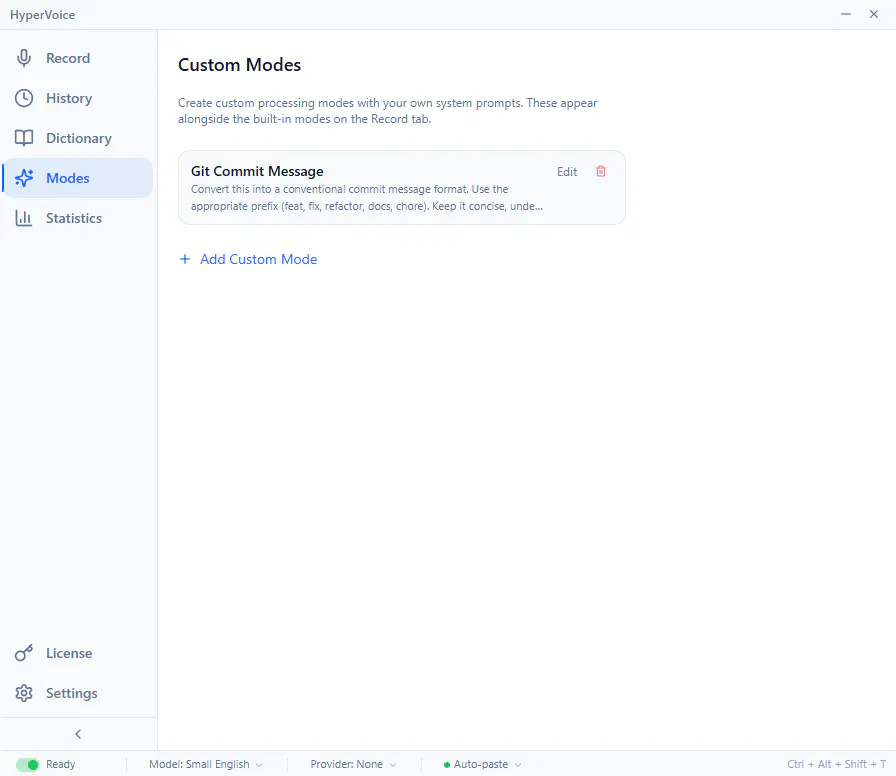896x776 pixels.
Task: Delete Git Commit Message with trash icon
Action: tap(601, 171)
